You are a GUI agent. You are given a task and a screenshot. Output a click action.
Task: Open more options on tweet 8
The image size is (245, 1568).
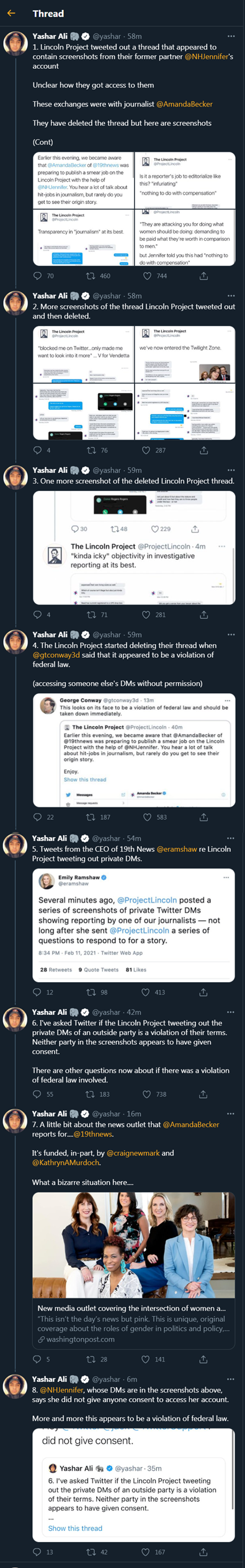pos(231,1379)
